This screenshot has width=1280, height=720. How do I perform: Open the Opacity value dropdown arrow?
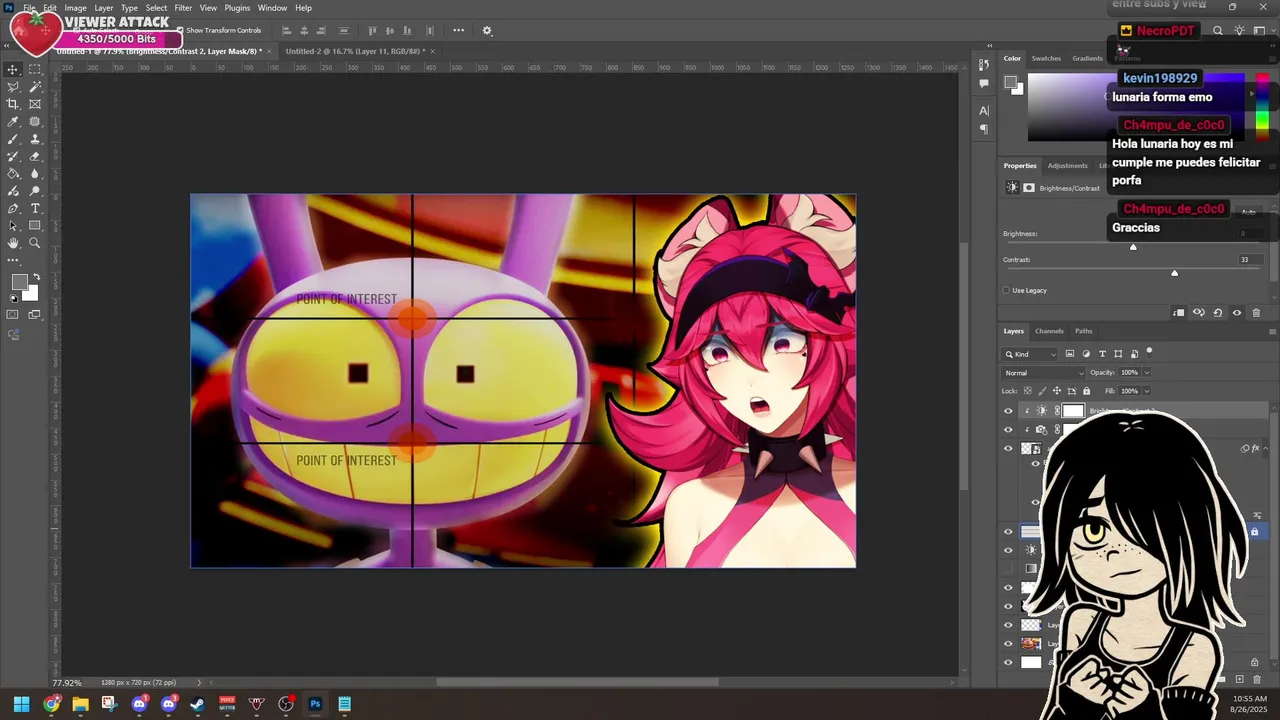click(1146, 373)
